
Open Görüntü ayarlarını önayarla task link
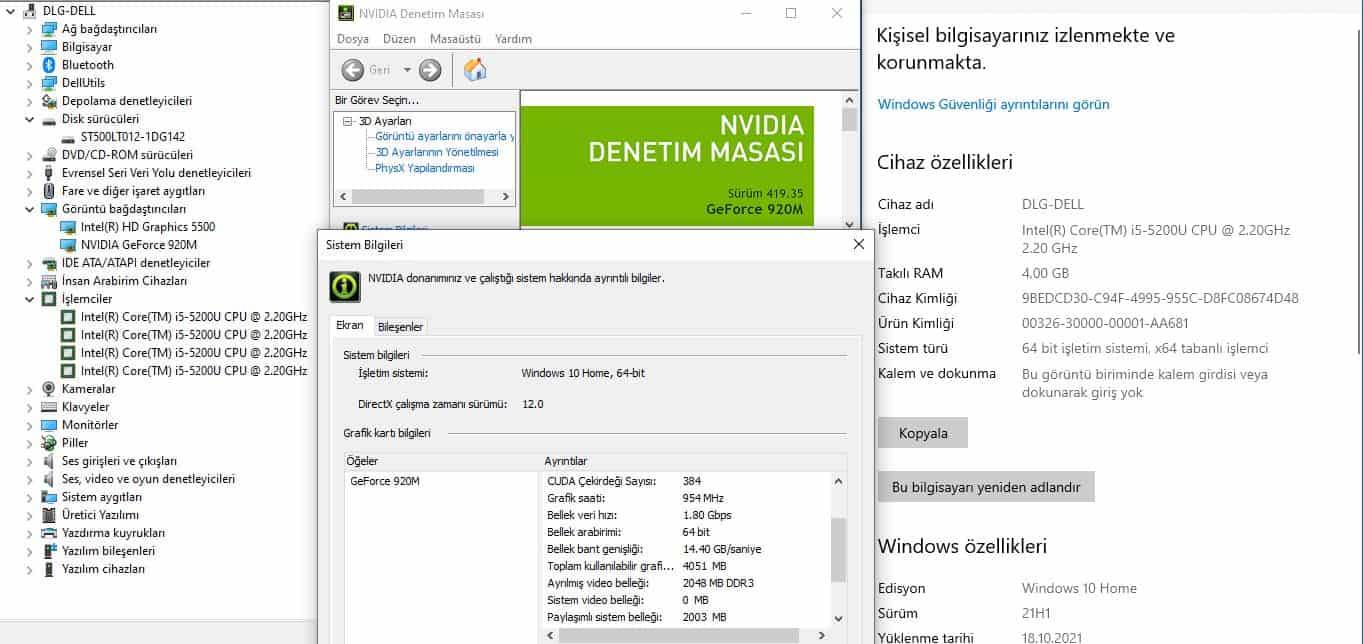[x=445, y=136]
